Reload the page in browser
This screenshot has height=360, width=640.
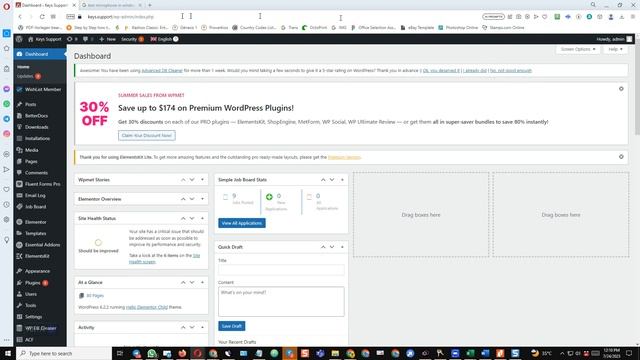tap(42, 17)
